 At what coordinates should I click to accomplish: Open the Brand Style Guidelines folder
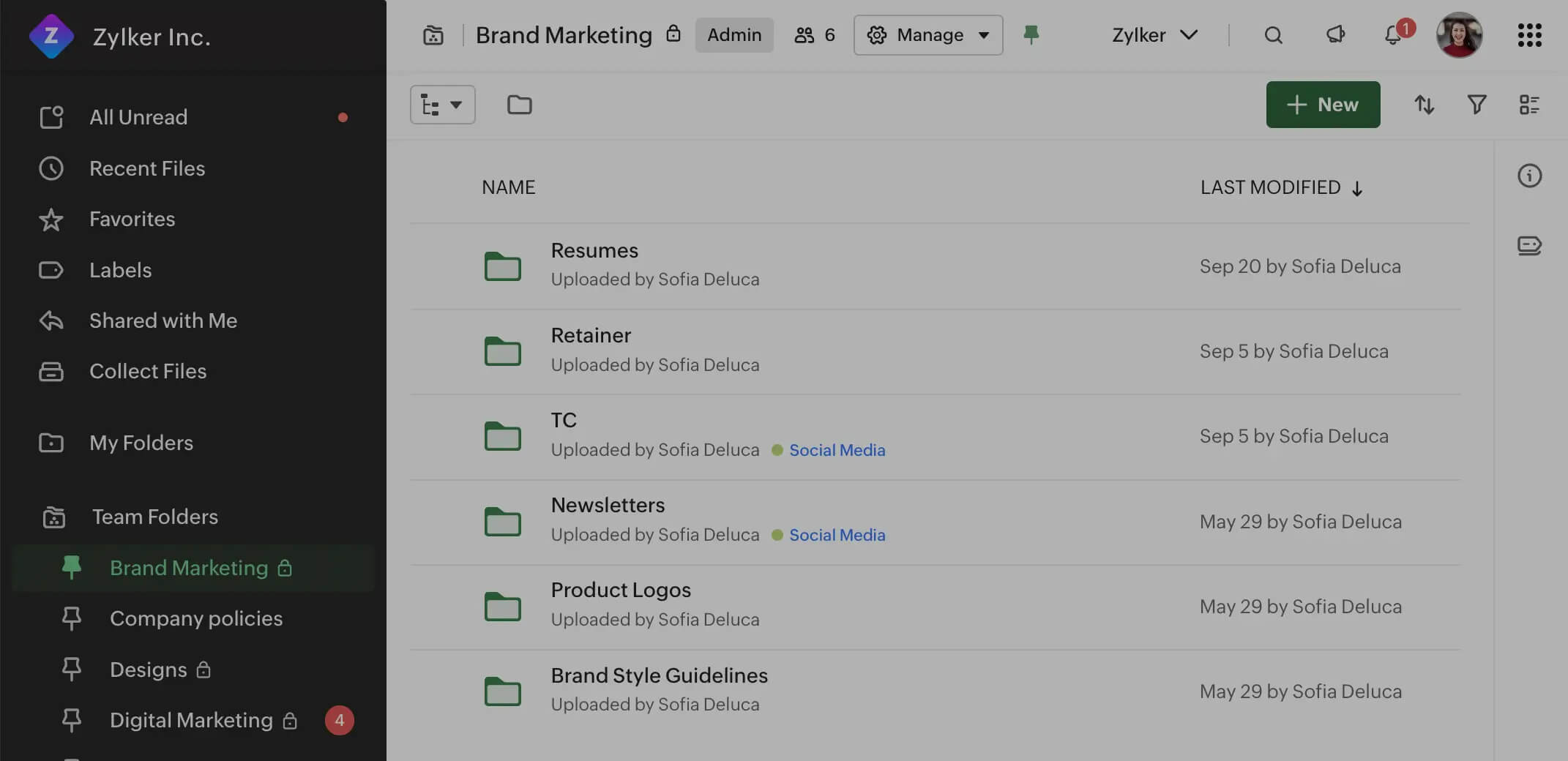pos(659,675)
